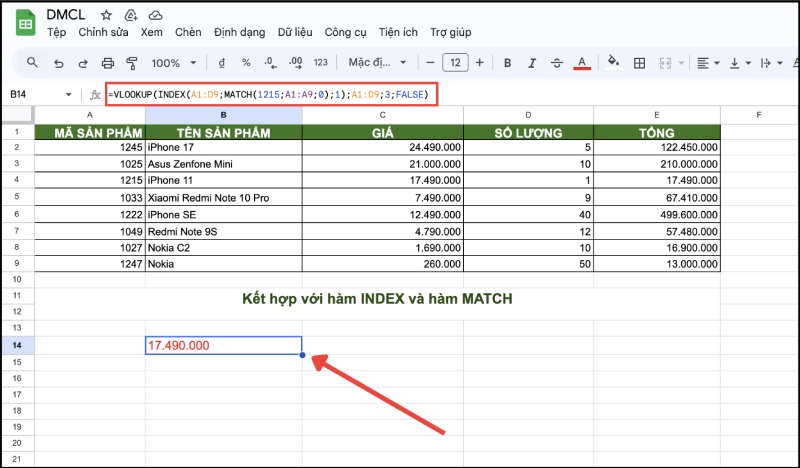Screen dimensions: 800x468
Task: Select cell with 17.490.000 in row 14
Action: (x=223, y=346)
